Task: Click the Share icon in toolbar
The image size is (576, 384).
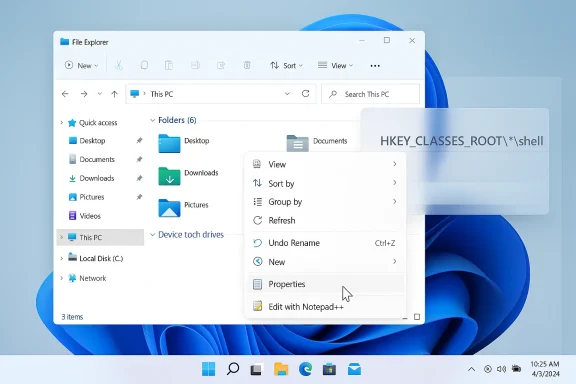Action: pyautogui.click(x=221, y=65)
